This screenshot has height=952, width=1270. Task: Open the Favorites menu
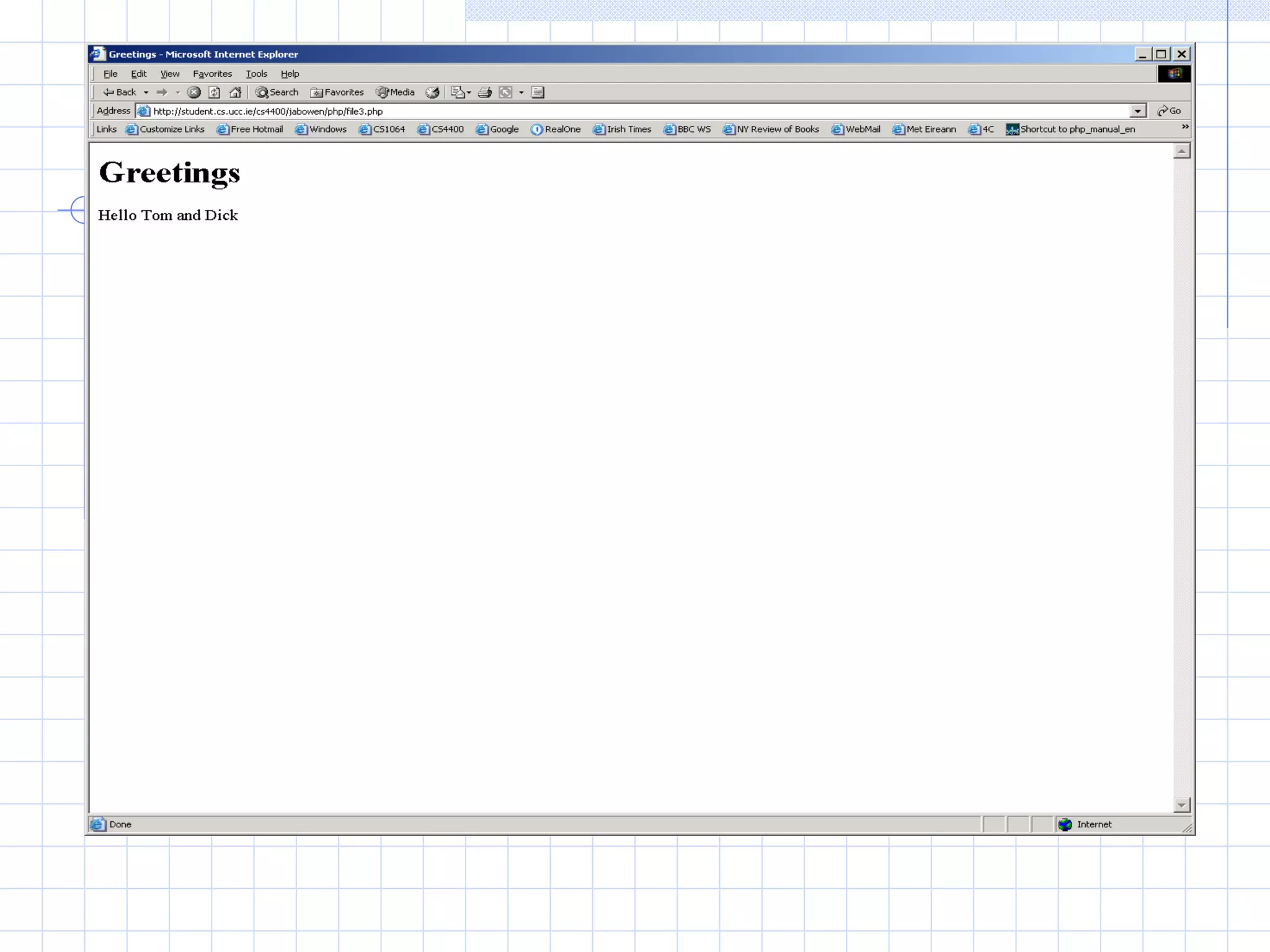coord(213,74)
